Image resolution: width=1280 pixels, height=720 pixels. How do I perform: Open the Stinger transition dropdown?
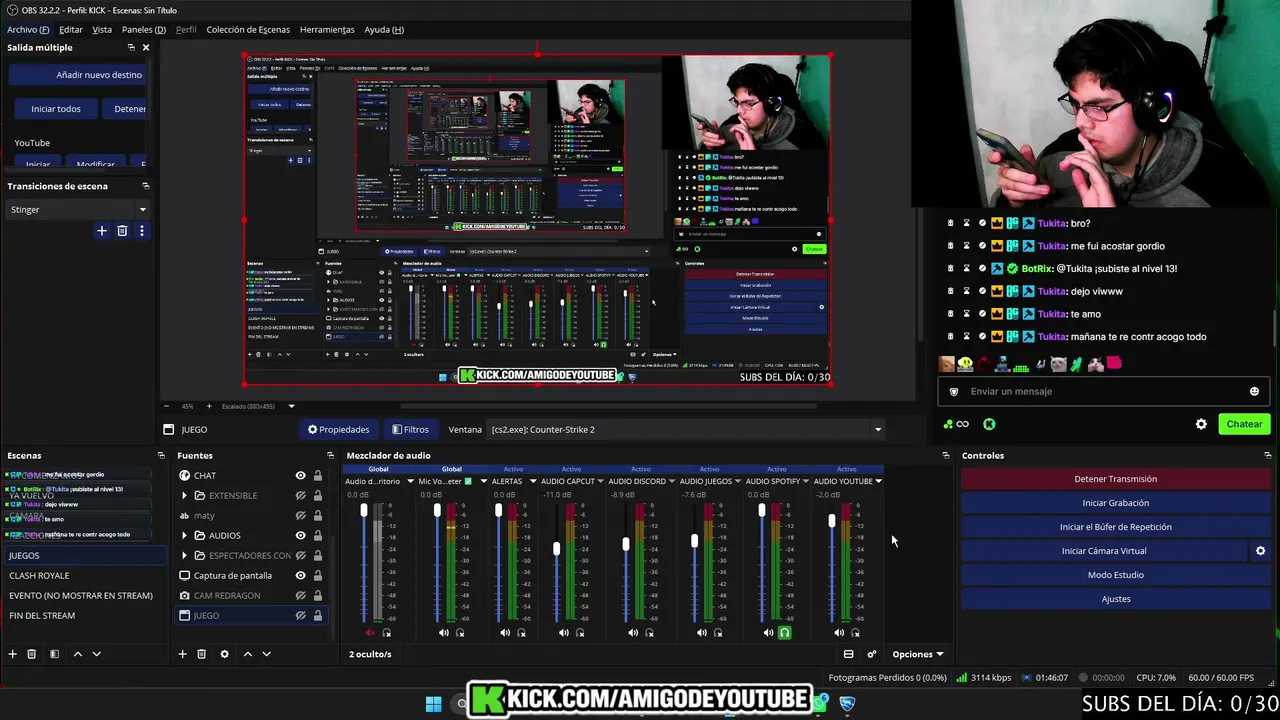click(x=78, y=209)
